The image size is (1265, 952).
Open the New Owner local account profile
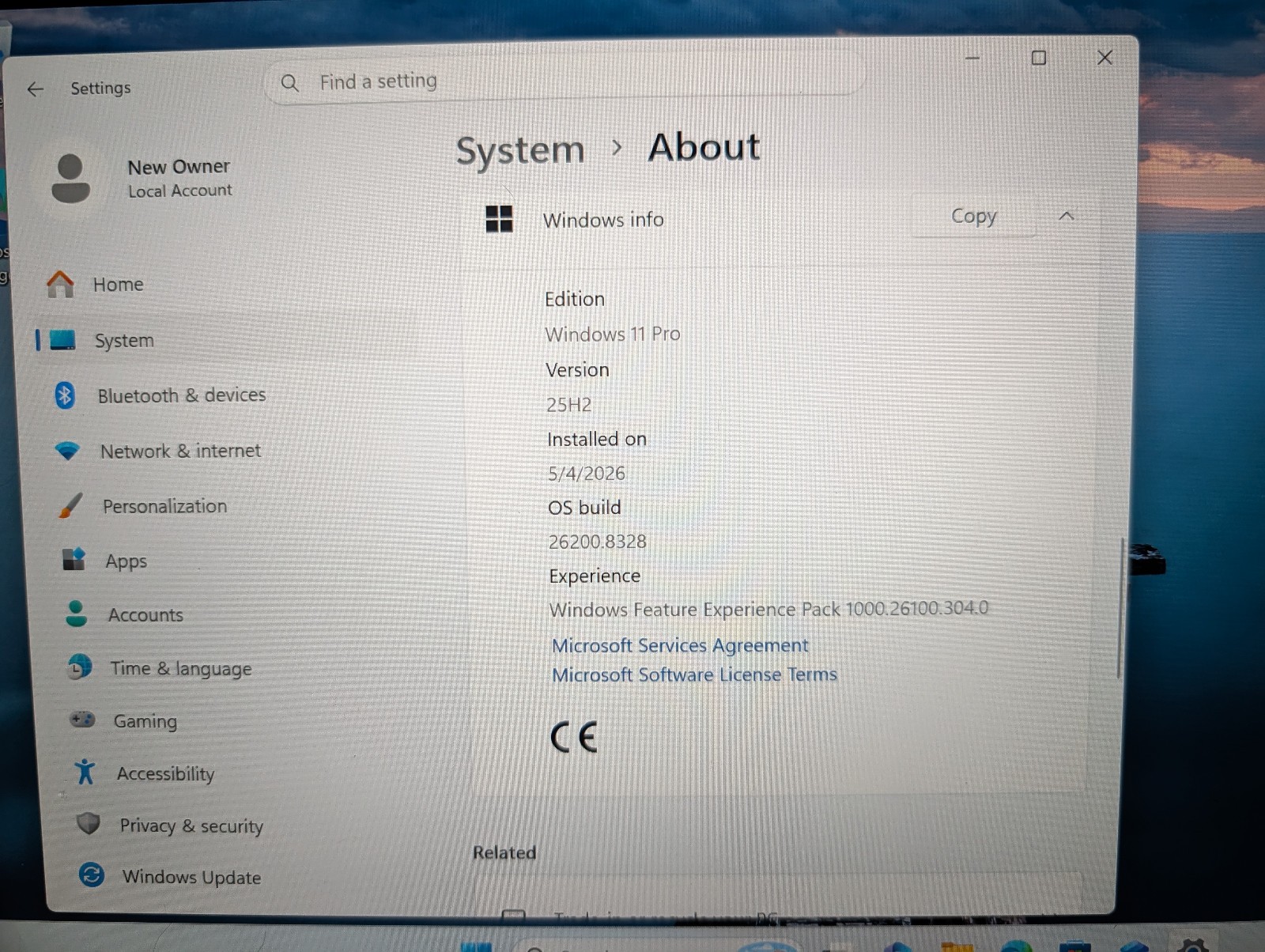(142, 178)
